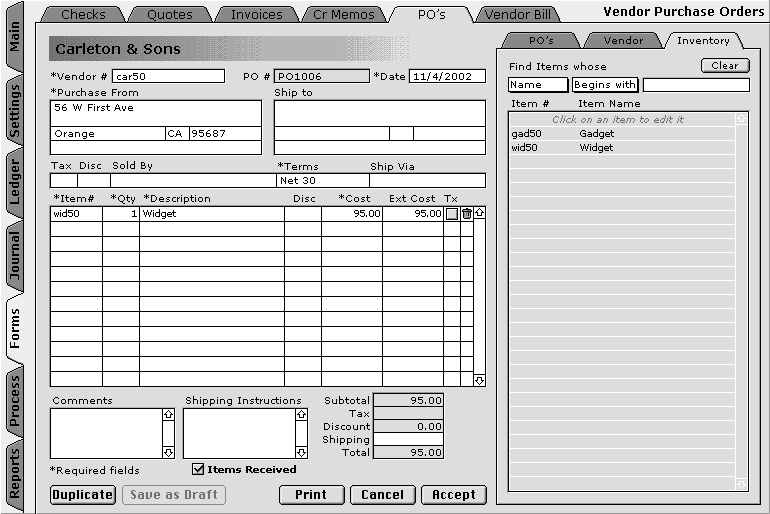Click line items scroll down arrow
This screenshot has height=514, width=770.
[x=480, y=380]
